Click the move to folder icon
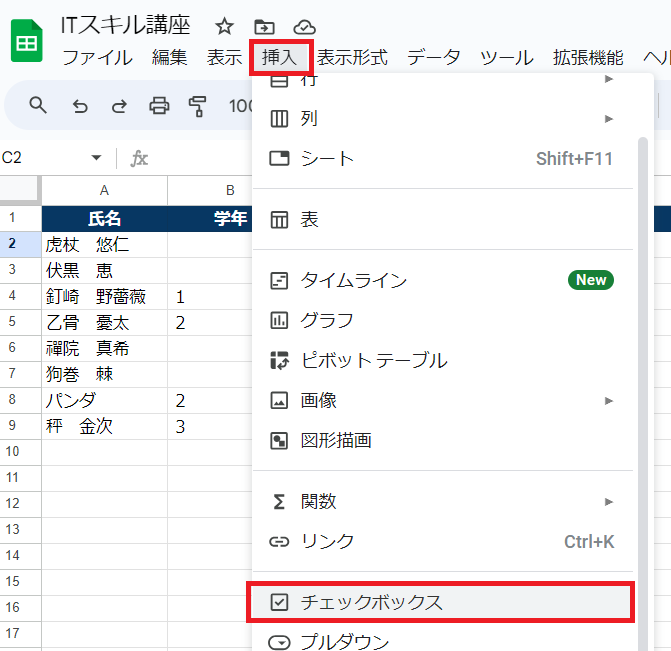The width and height of the screenshot is (671, 651). tap(264, 27)
